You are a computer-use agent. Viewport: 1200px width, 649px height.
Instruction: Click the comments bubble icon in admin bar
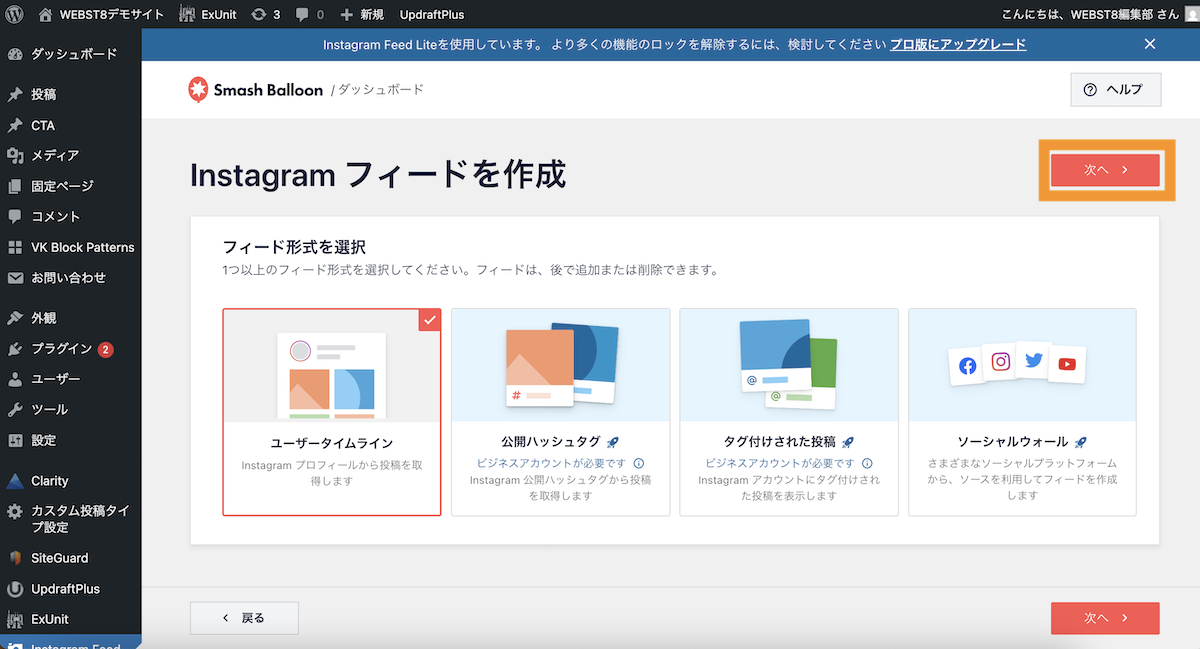(x=309, y=15)
